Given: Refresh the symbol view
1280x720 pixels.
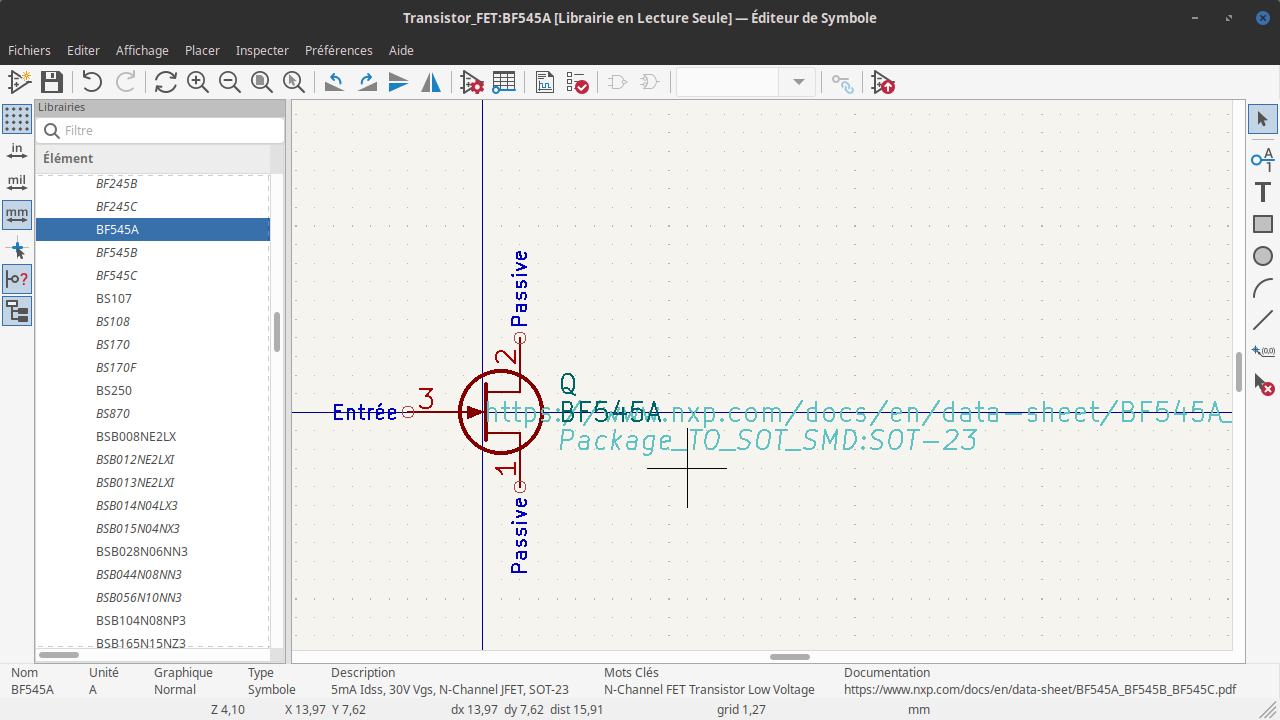Looking at the screenshot, I should tap(166, 82).
